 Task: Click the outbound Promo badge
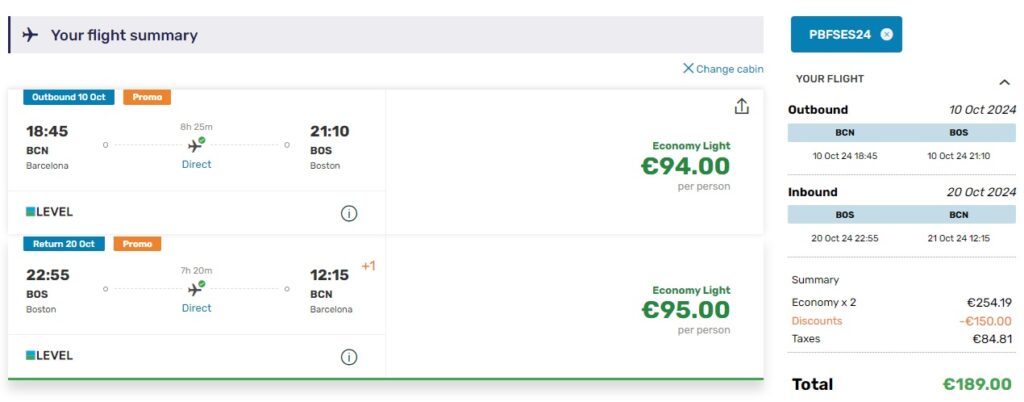(147, 97)
